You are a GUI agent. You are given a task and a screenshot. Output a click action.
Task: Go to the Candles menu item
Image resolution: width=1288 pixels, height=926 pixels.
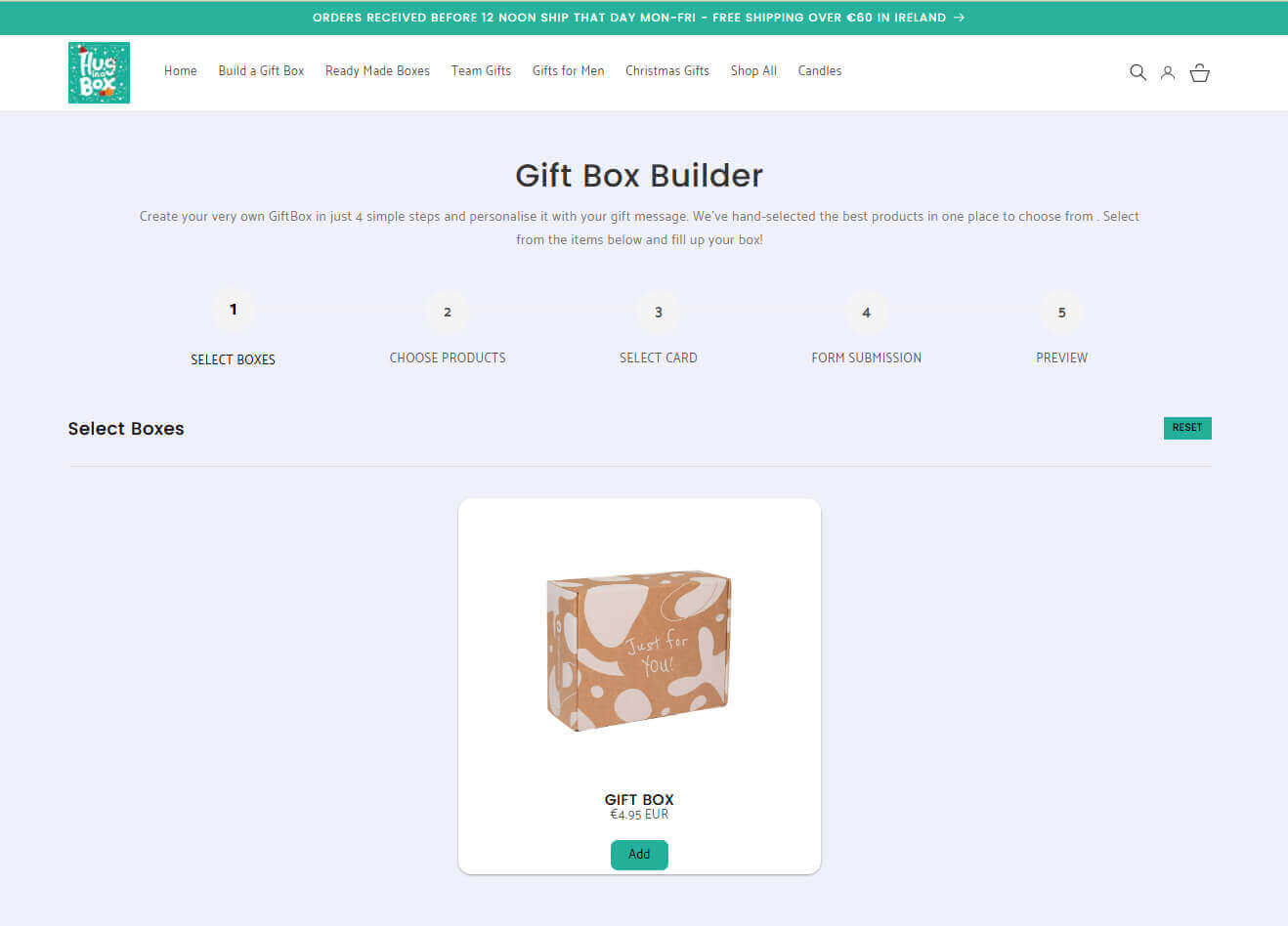(x=820, y=70)
